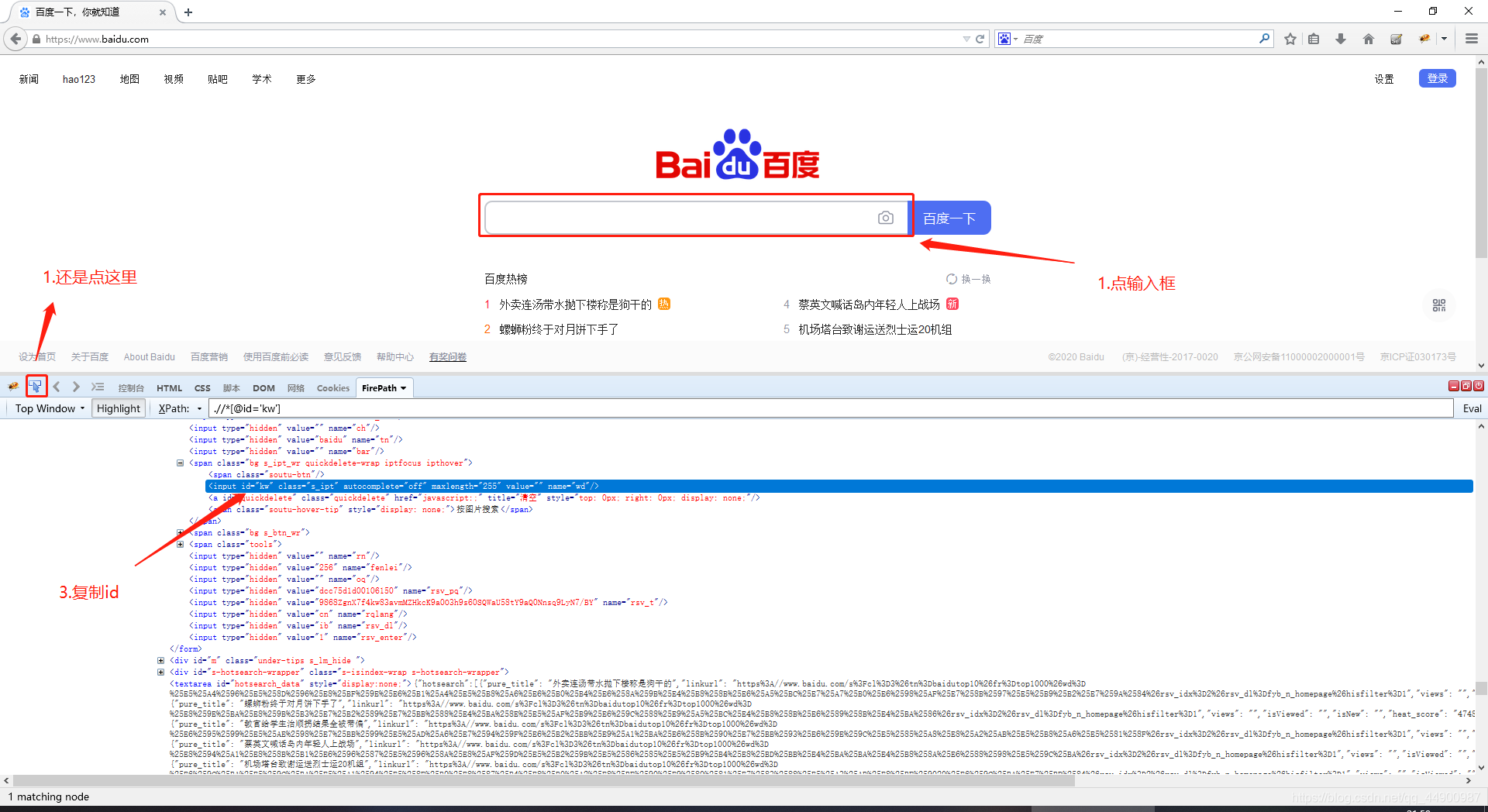Switch to the 控制台 console tab
Image resolution: width=1488 pixels, height=812 pixels.
(131, 388)
